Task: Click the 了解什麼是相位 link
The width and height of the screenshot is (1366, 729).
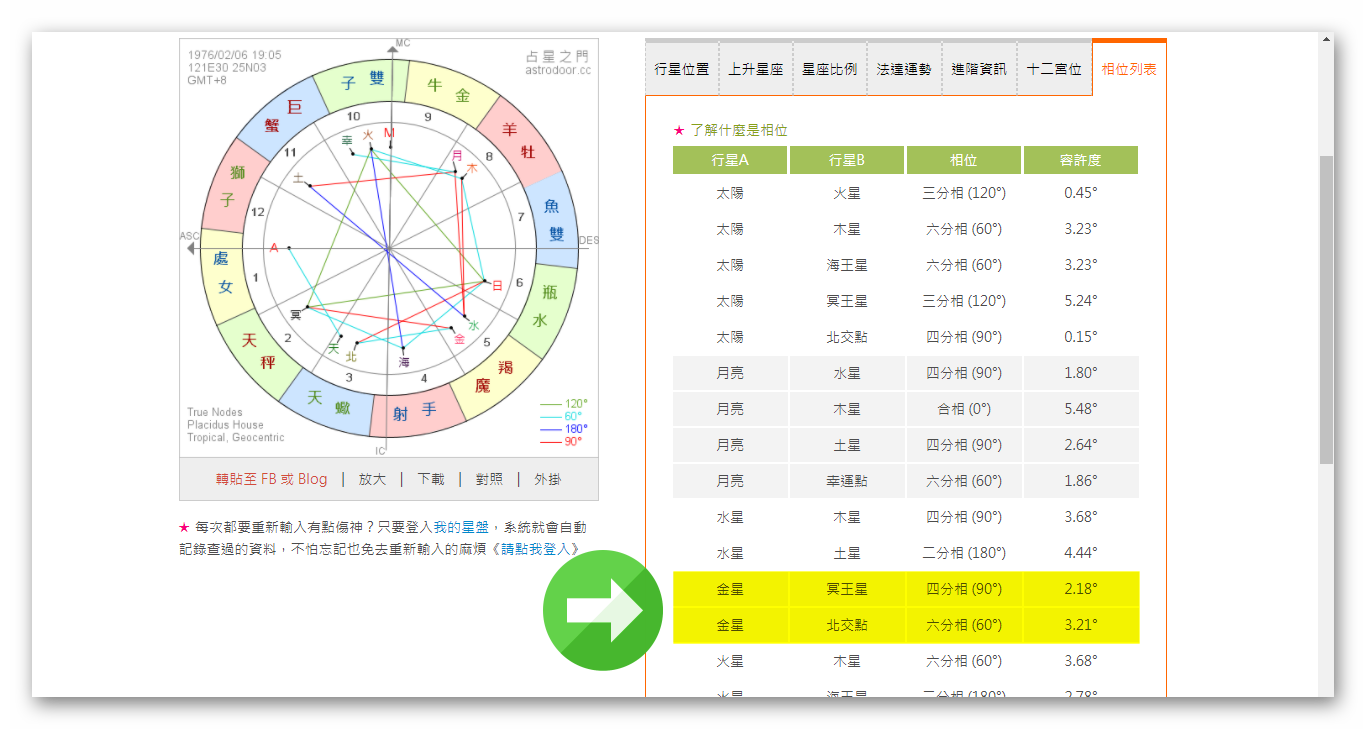Action: tap(739, 130)
